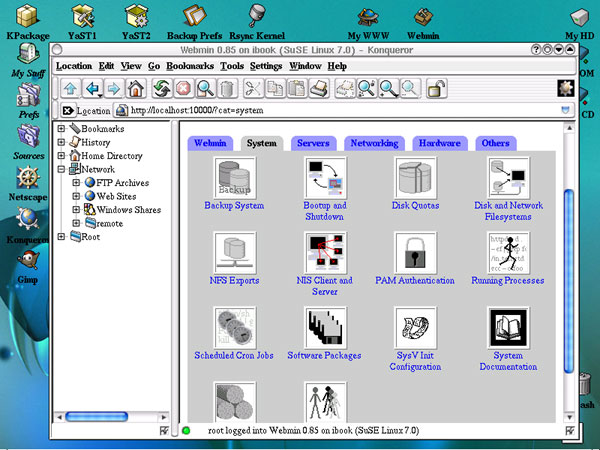Open the Scheduled Cron Jobs clock icon
Screen dimensions: 600x450
tap(235, 328)
